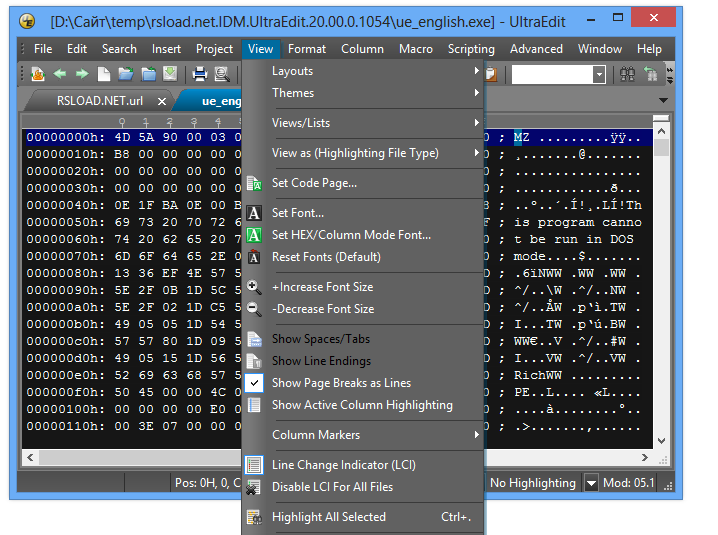Click the Show Spaces/Tabs icon
The width and height of the screenshot is (718, 535).
[x=254, y=339]
